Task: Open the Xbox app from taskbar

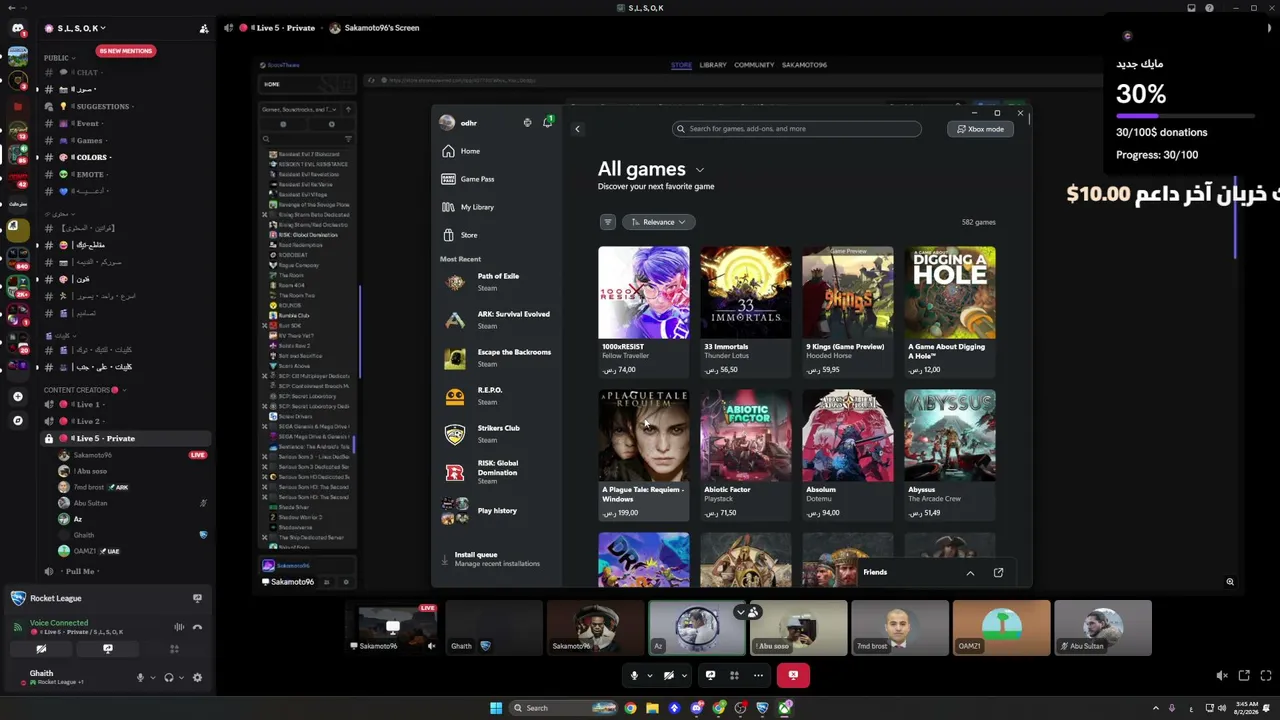Action: (785, 708)
